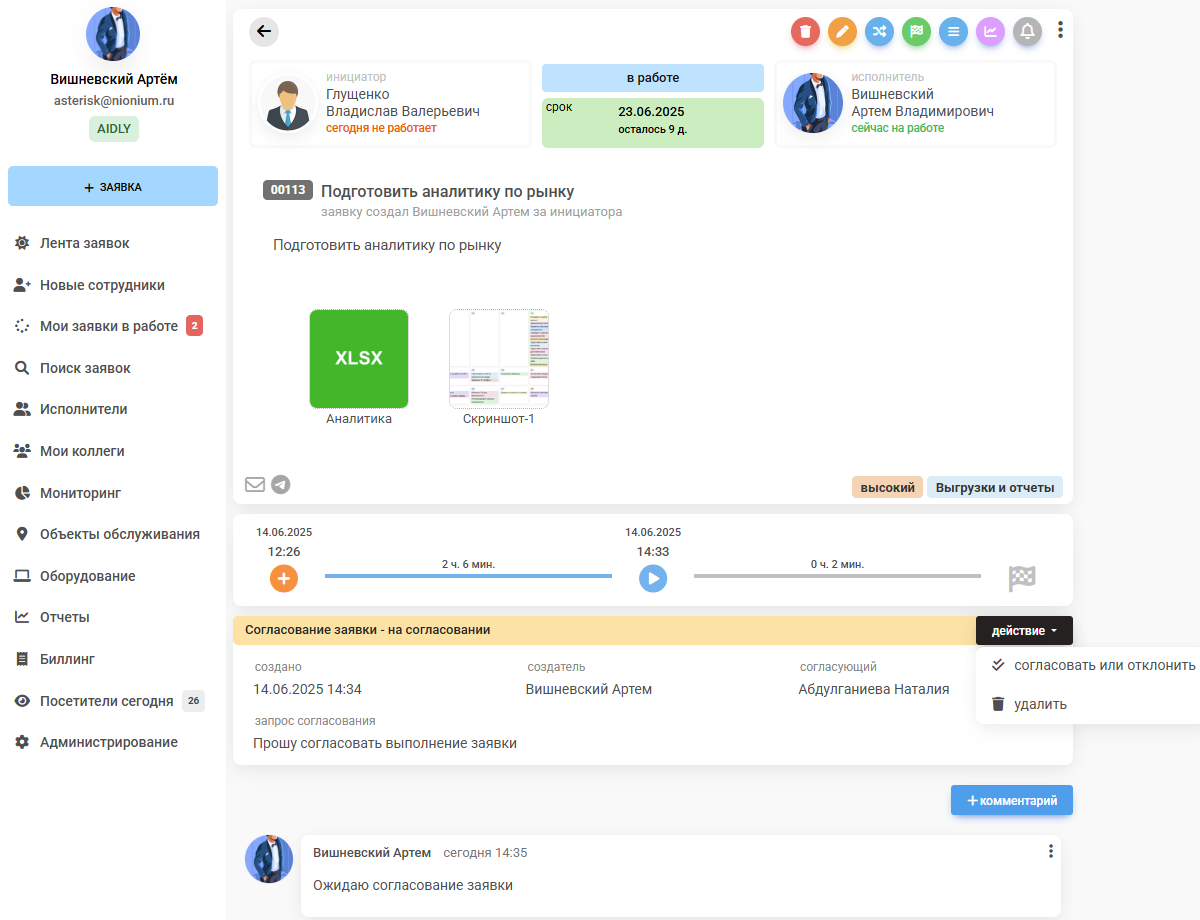Click Прошу согласовать выполнение заявки text
Screen dimensions: 1200x920
coord(385,743)
